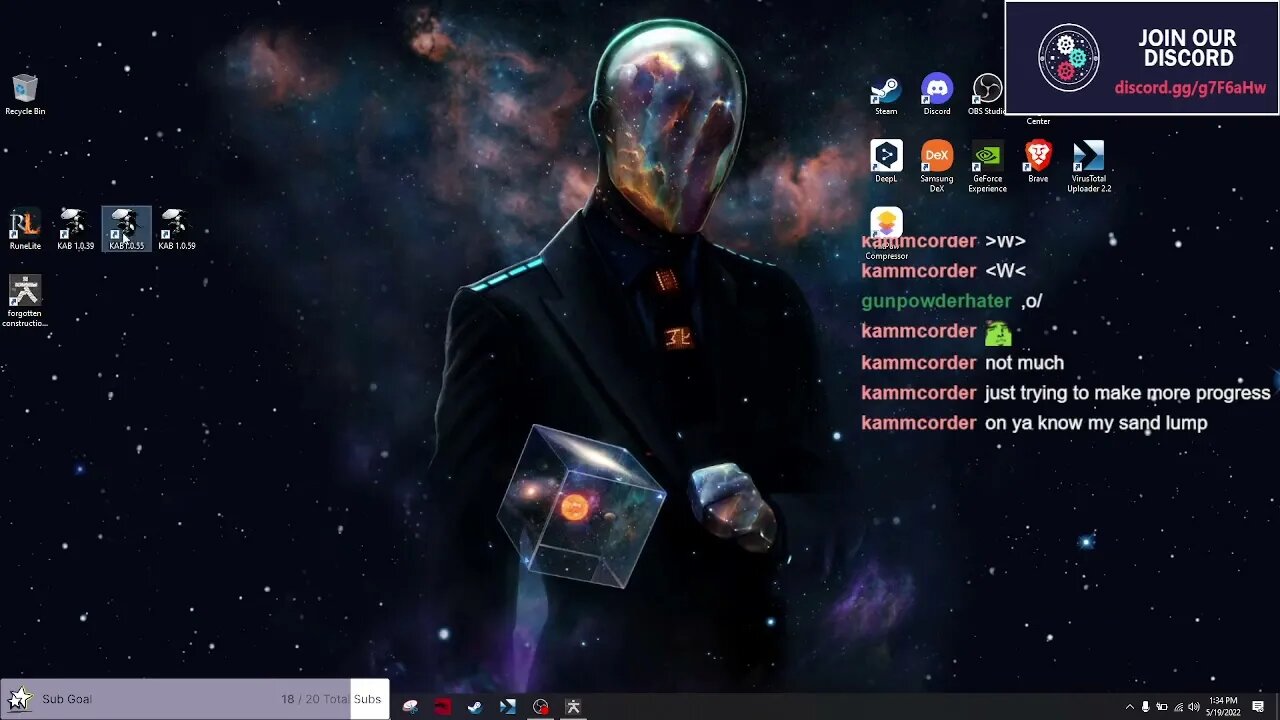The image size is (1280, 720).
Task: Open the notification action center
Action: coord(1258,707)
